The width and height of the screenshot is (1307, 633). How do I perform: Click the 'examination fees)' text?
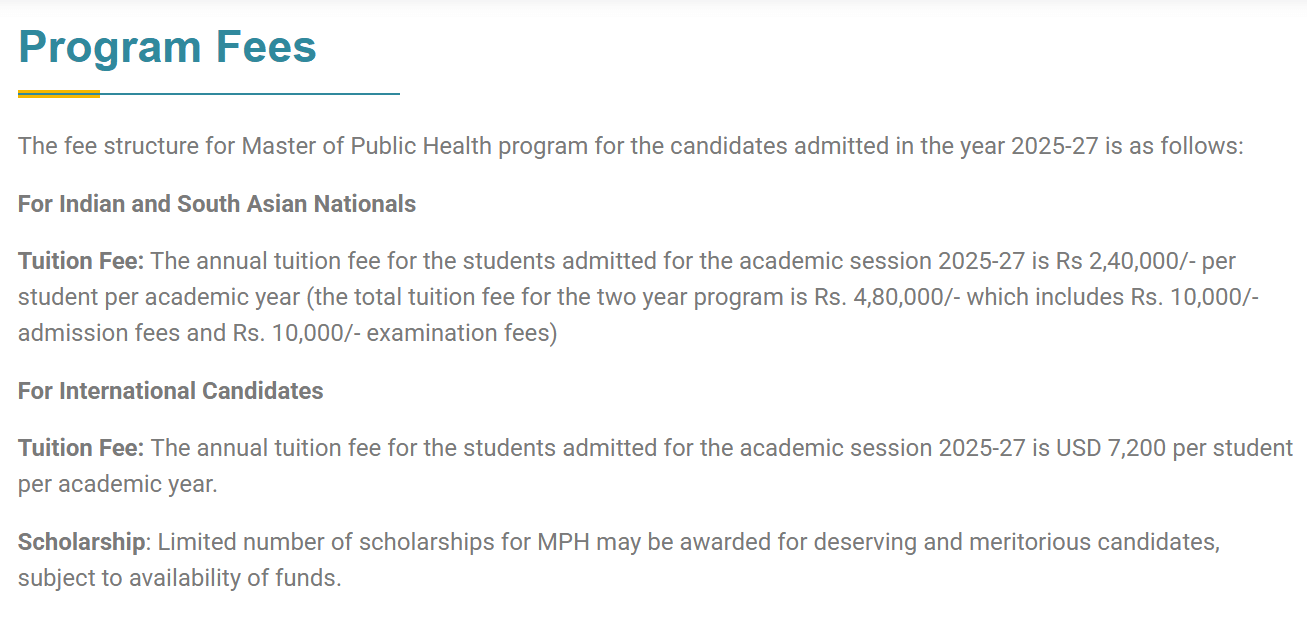pos(462,333)
